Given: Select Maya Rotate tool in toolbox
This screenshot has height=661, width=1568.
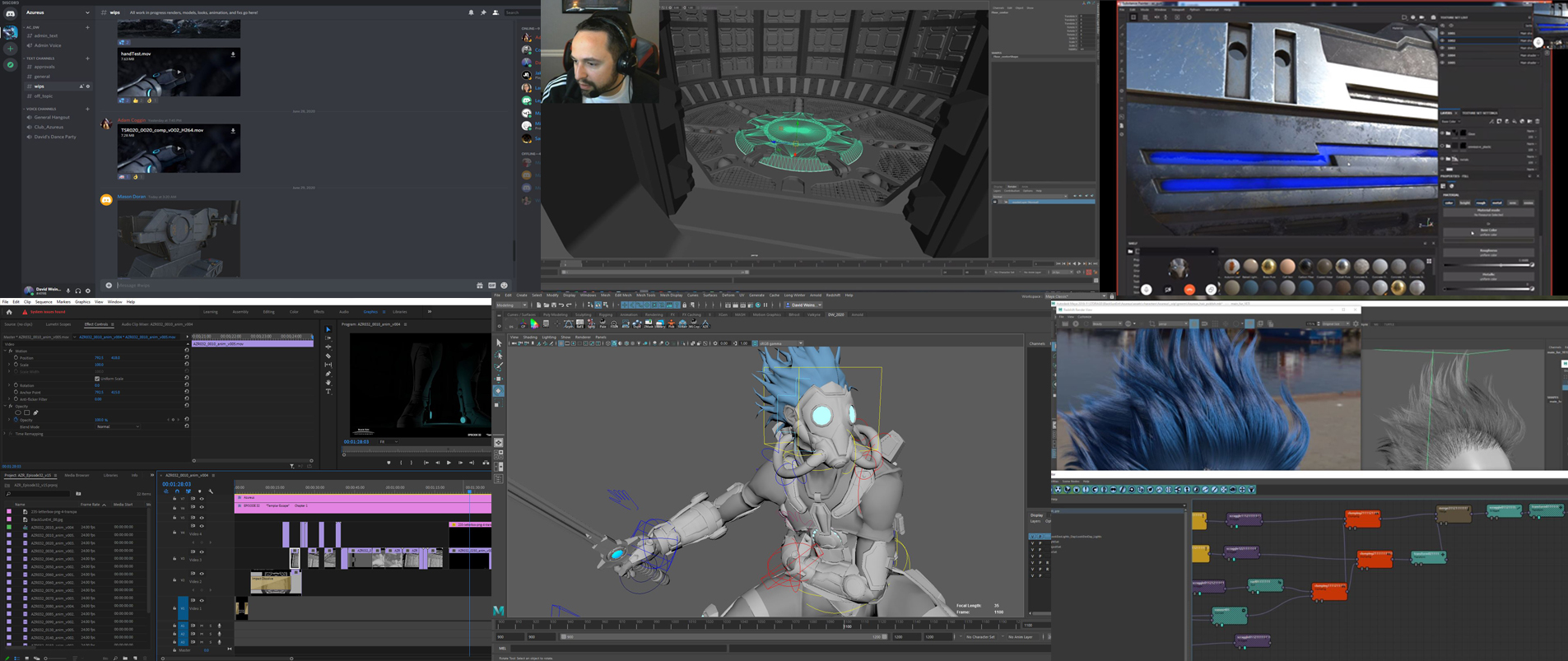Looking at the screenshot, I should [x=499, y=391].
